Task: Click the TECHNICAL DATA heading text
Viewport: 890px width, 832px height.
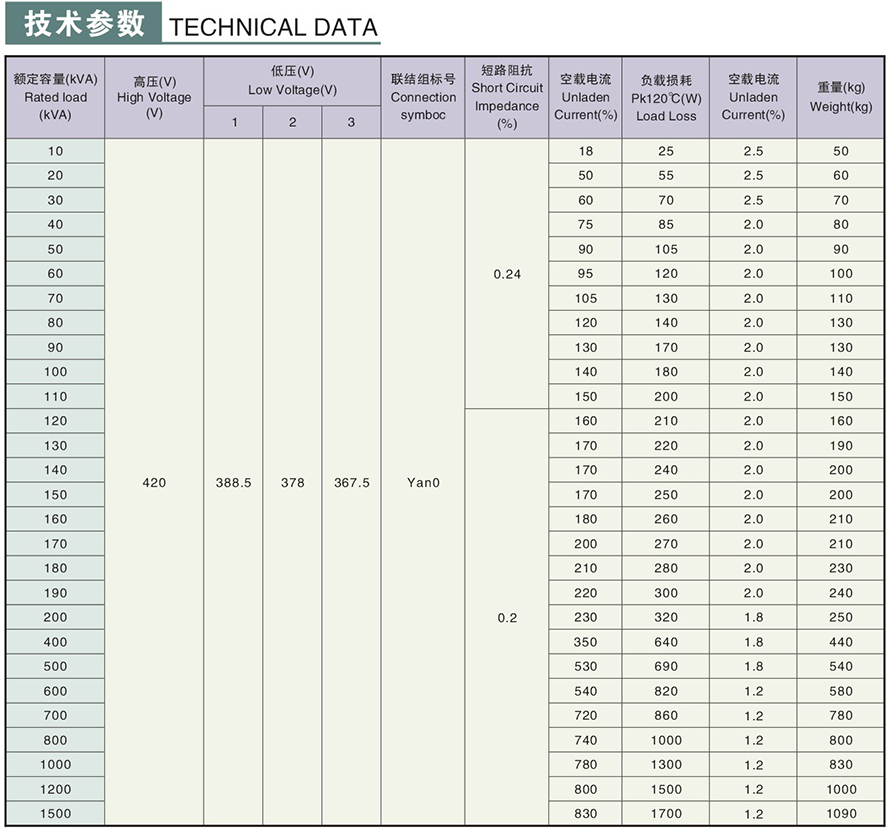Action: (273, 28)
